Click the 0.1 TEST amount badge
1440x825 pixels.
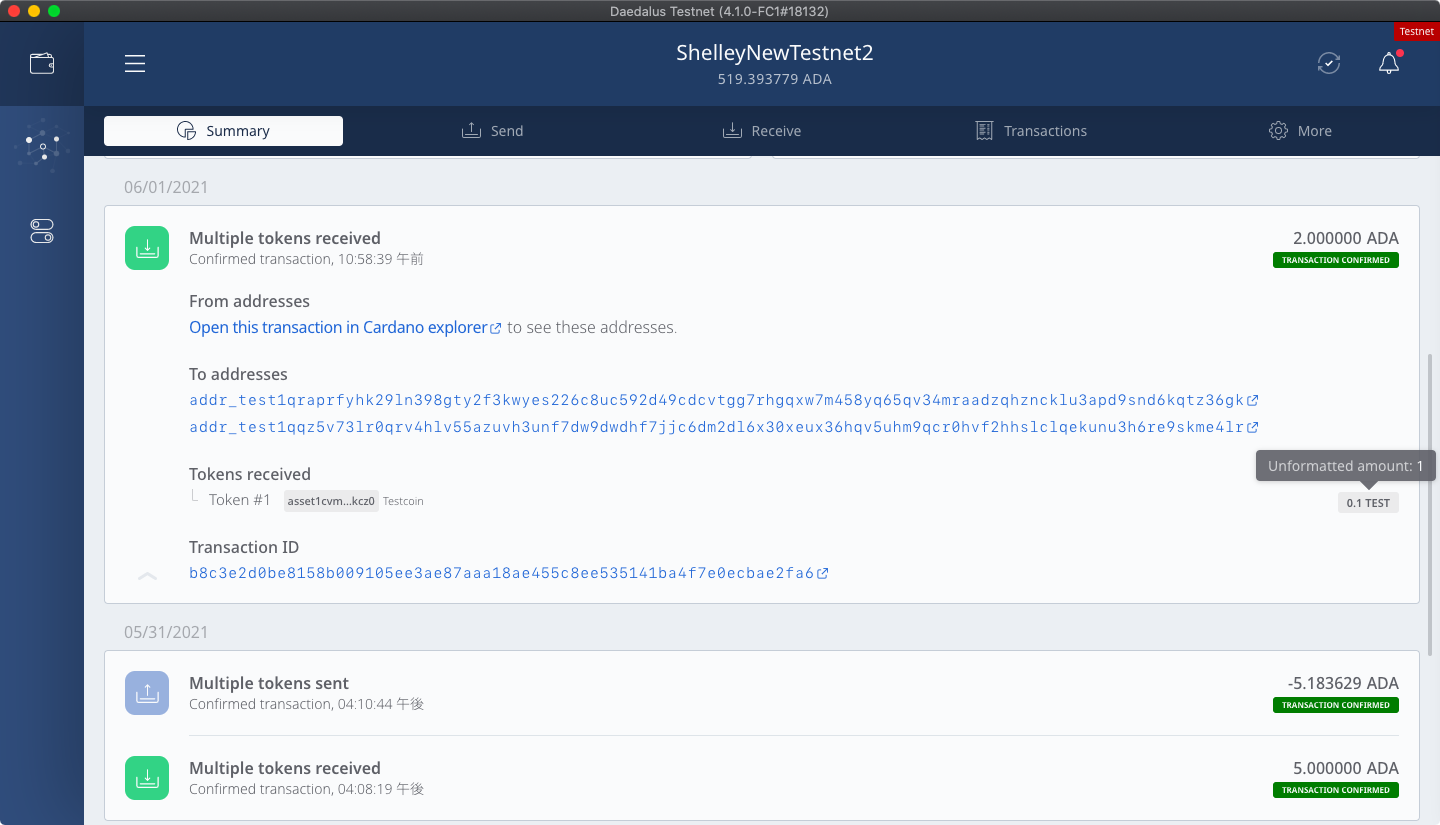click(1367, 503)
